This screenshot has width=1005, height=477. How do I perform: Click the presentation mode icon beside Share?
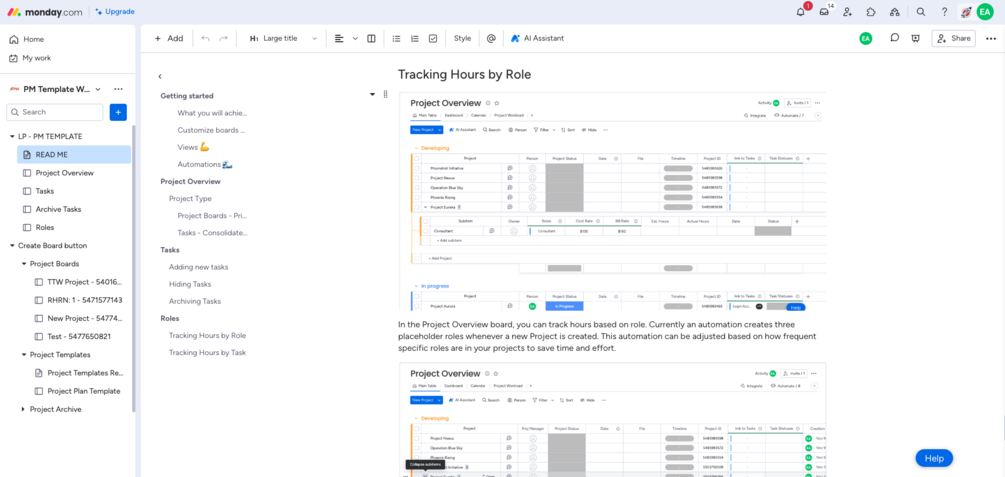(x=916, y=38)
